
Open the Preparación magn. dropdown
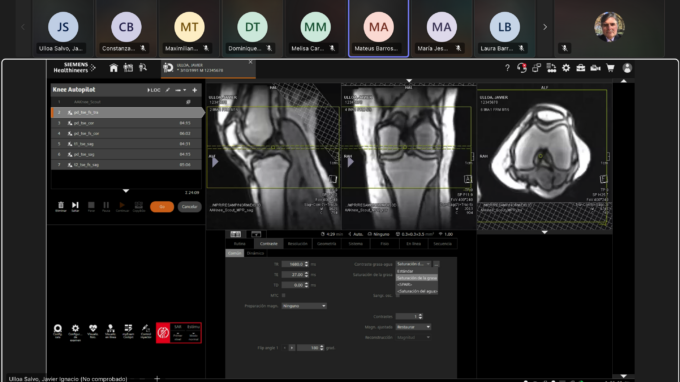click(x=304, y=306)
